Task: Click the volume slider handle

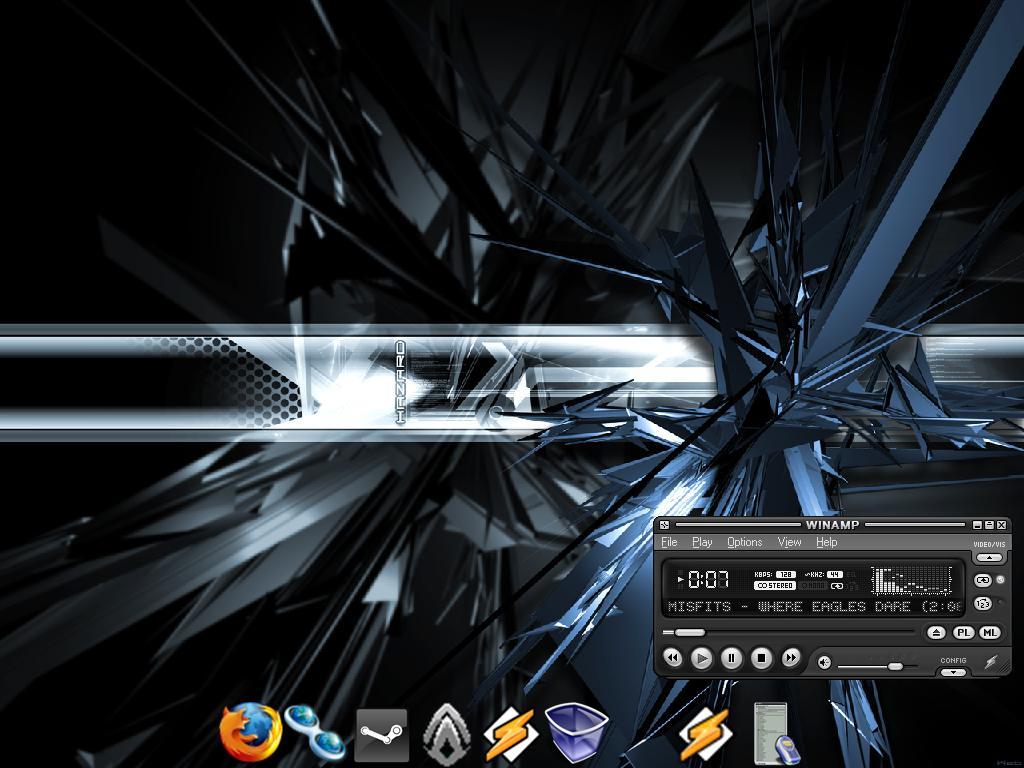Action: click(x=895, y=666)
